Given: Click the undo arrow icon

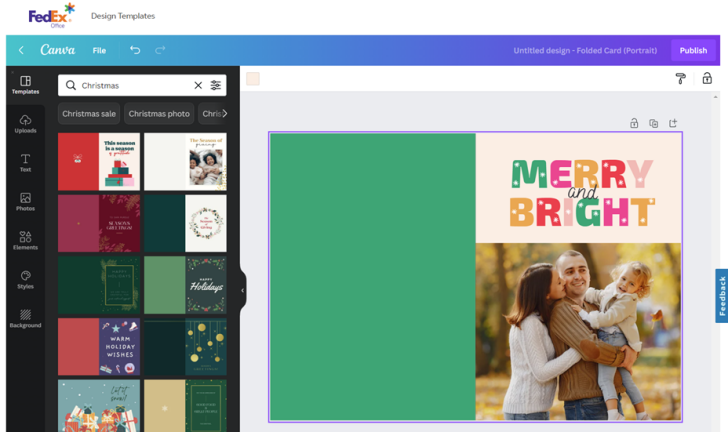Looking at the screenshot, I should click(135, 50).
